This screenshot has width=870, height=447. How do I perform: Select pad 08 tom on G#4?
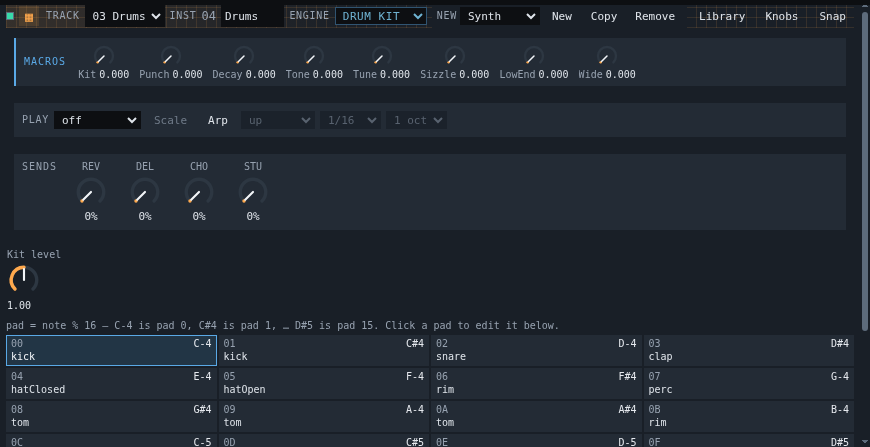[112, 416]
